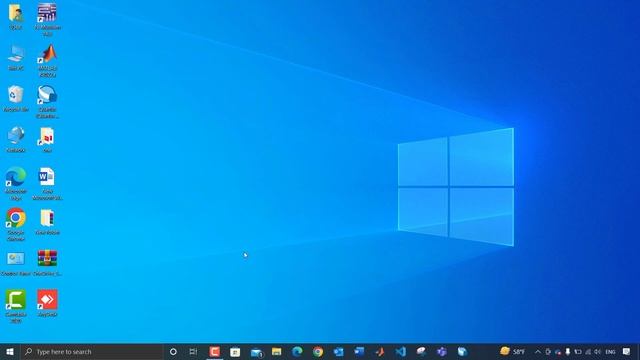Viewport: 640px width, 360px height.
Task: Select the Word document desktop icon
Action: click(x=47, y=184)
